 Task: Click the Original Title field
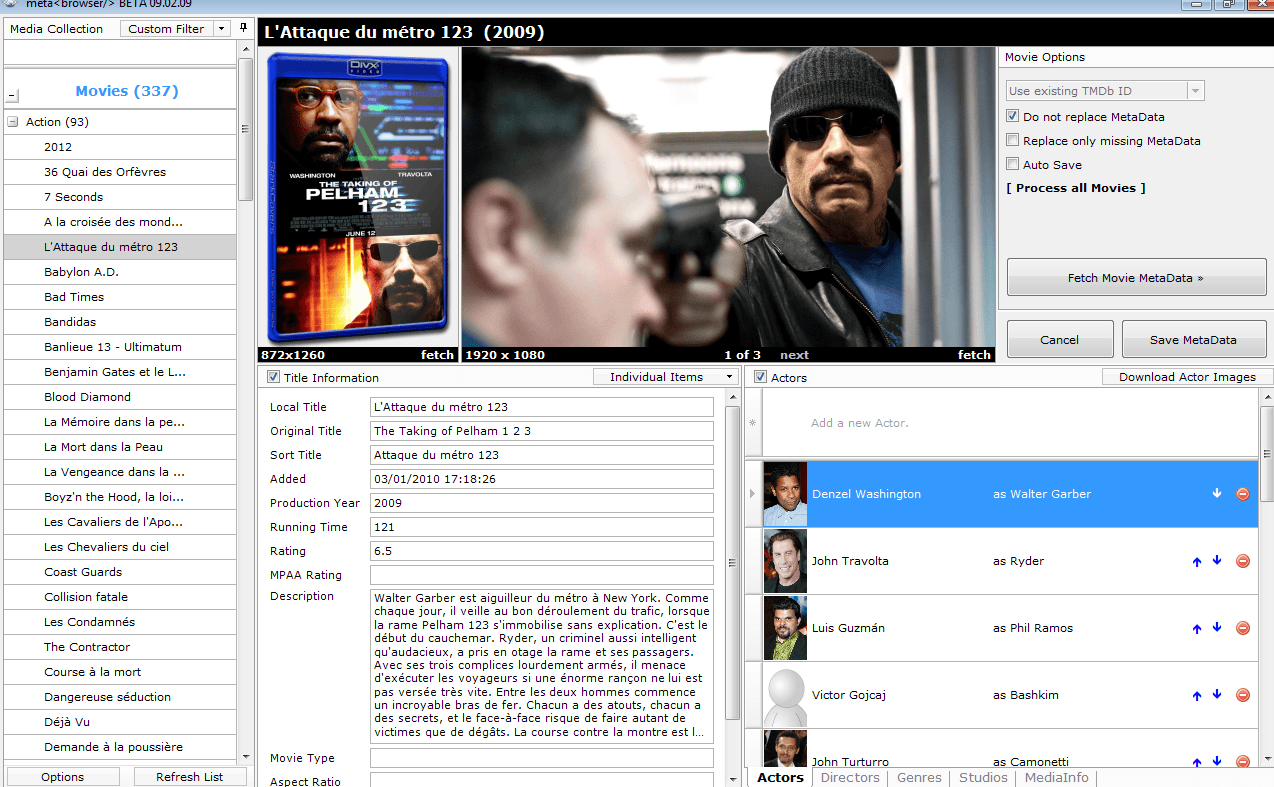click(x=541, y=431)
